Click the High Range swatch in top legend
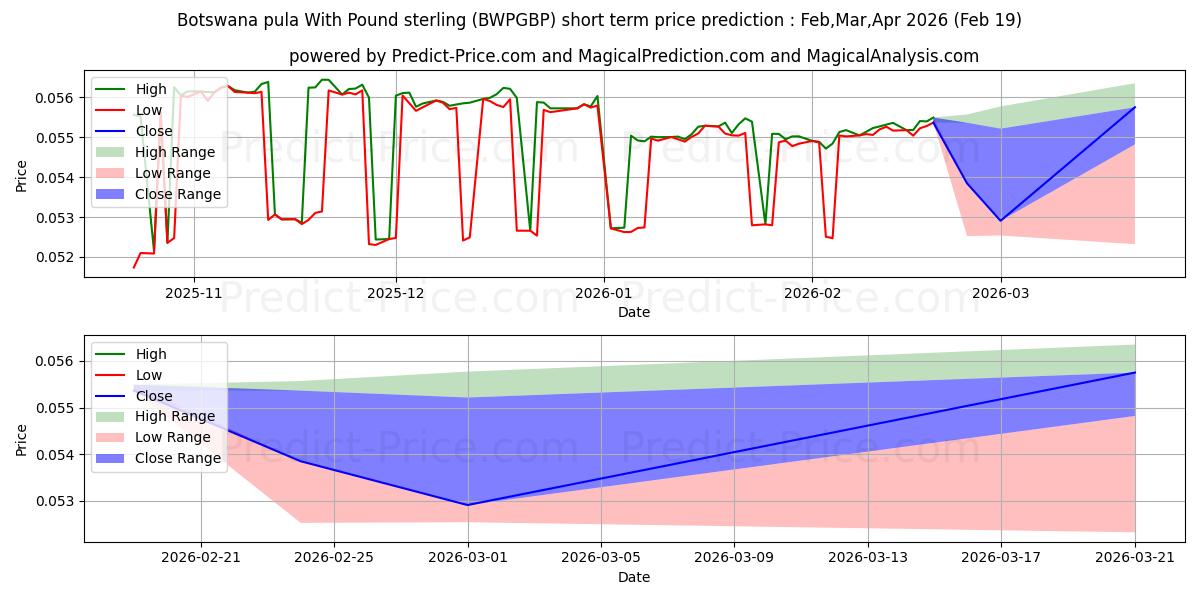Screen dimensions: 1200x600 [x=114, y=152]
